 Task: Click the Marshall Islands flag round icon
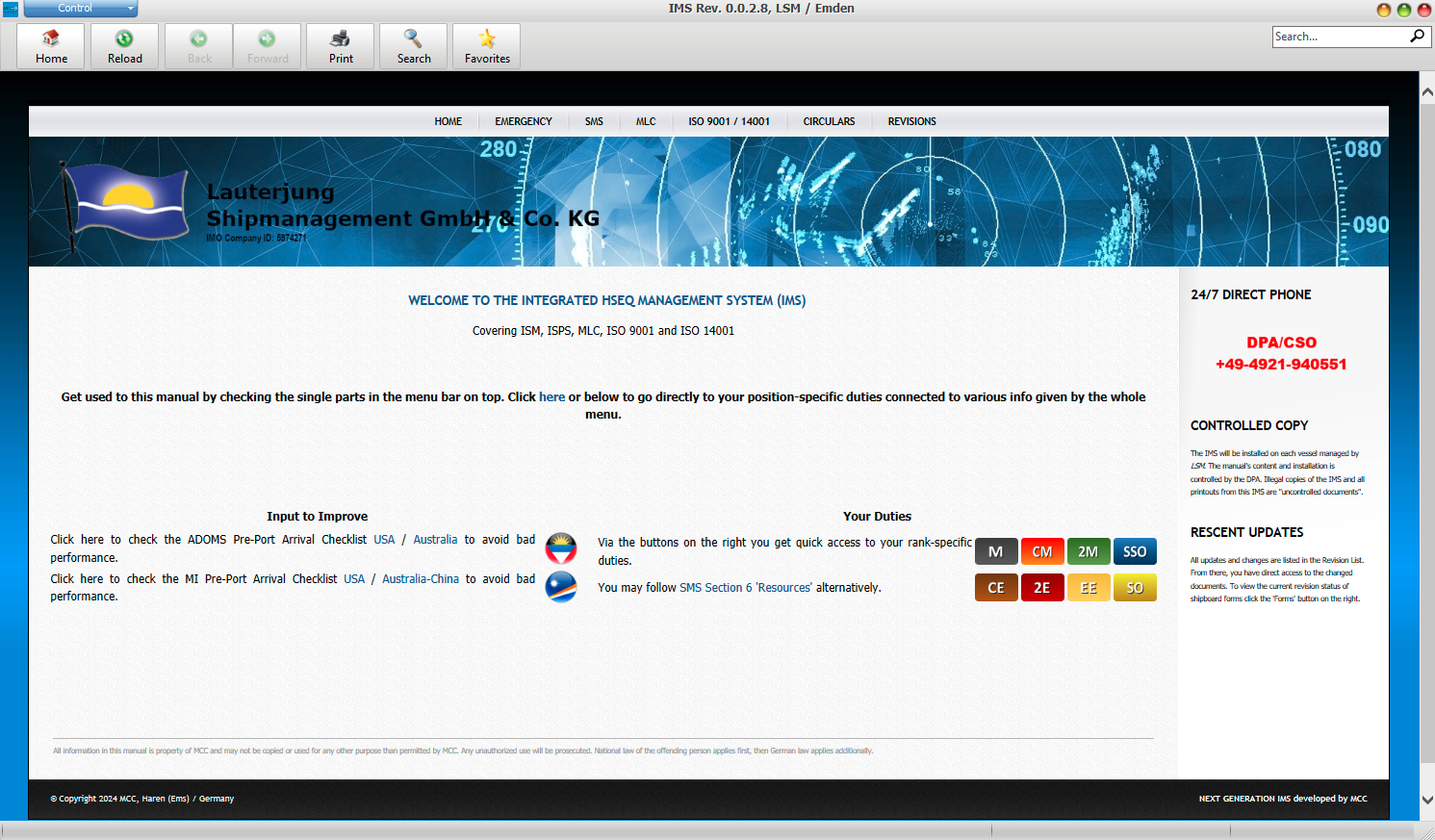(561, 587)
